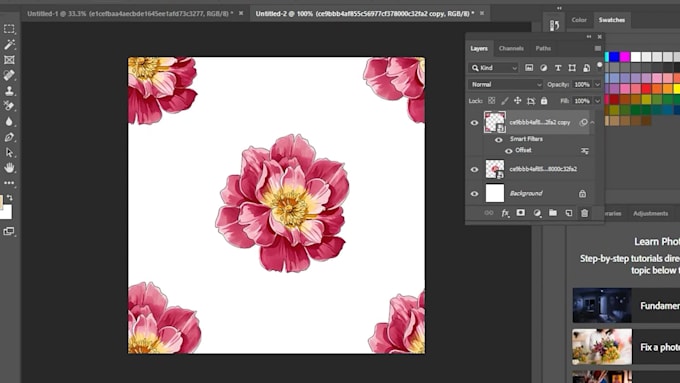Open Offset filter blending options icon

585,151
